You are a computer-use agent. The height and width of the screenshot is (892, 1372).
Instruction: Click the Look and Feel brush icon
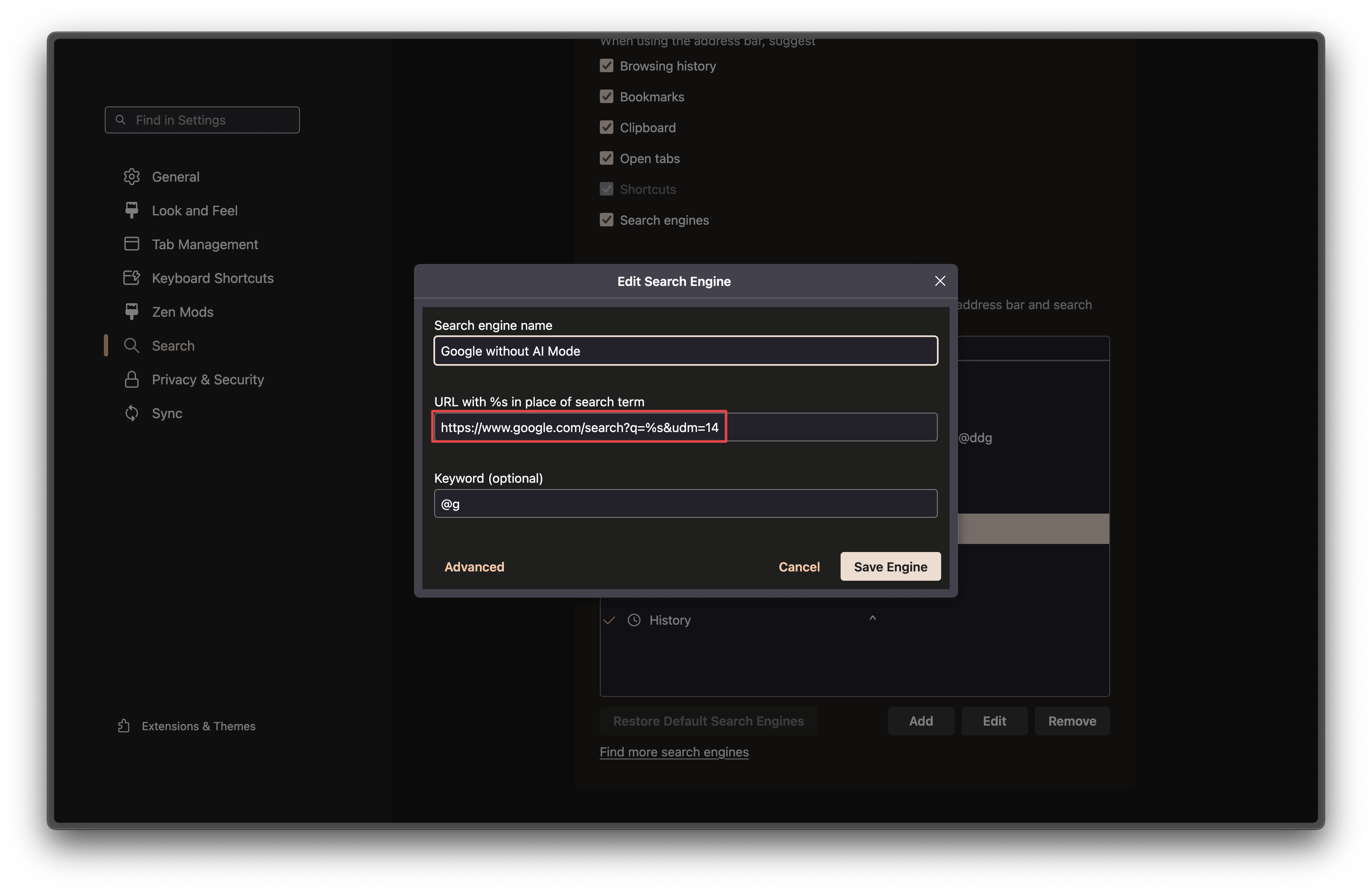[131, 210]
